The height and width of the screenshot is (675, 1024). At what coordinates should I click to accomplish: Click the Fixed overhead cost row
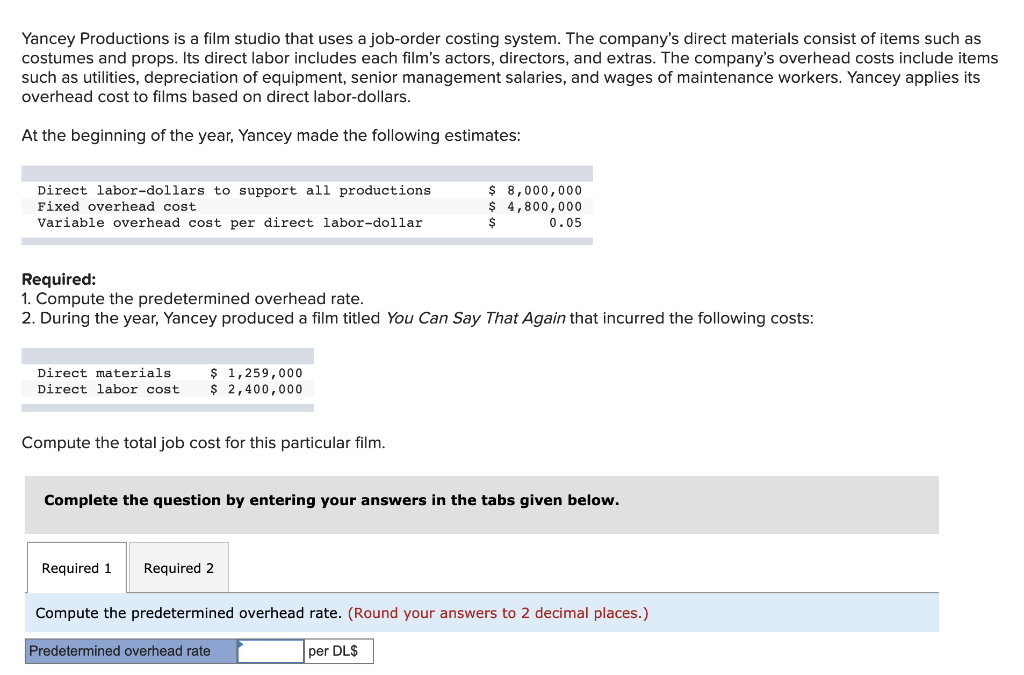(x=300, y=206)
